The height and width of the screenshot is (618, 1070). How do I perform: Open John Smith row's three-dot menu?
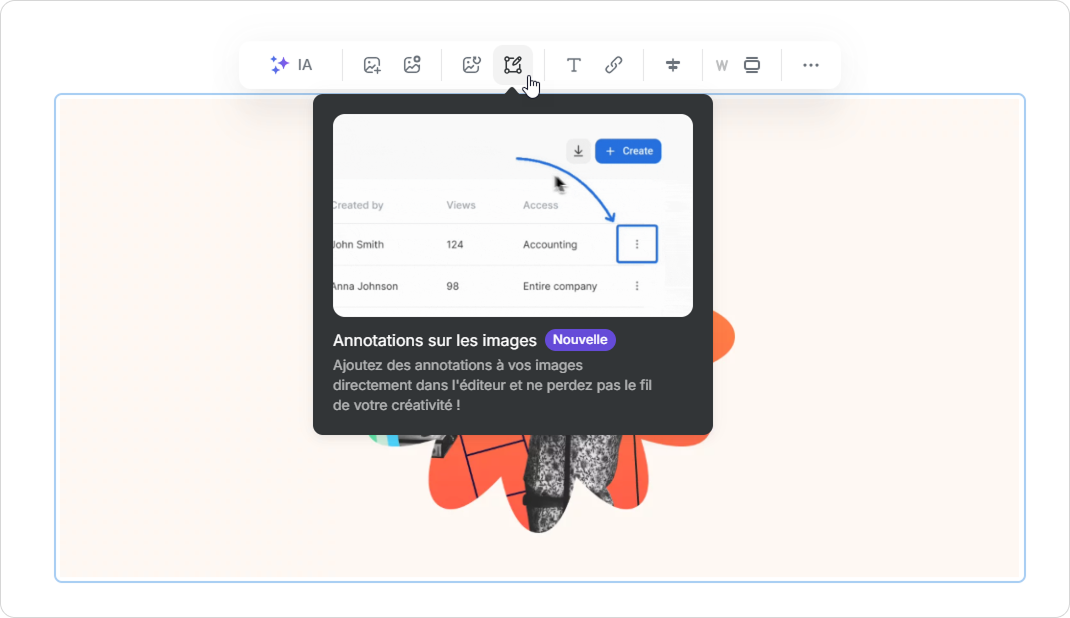(x=637, y=245)
